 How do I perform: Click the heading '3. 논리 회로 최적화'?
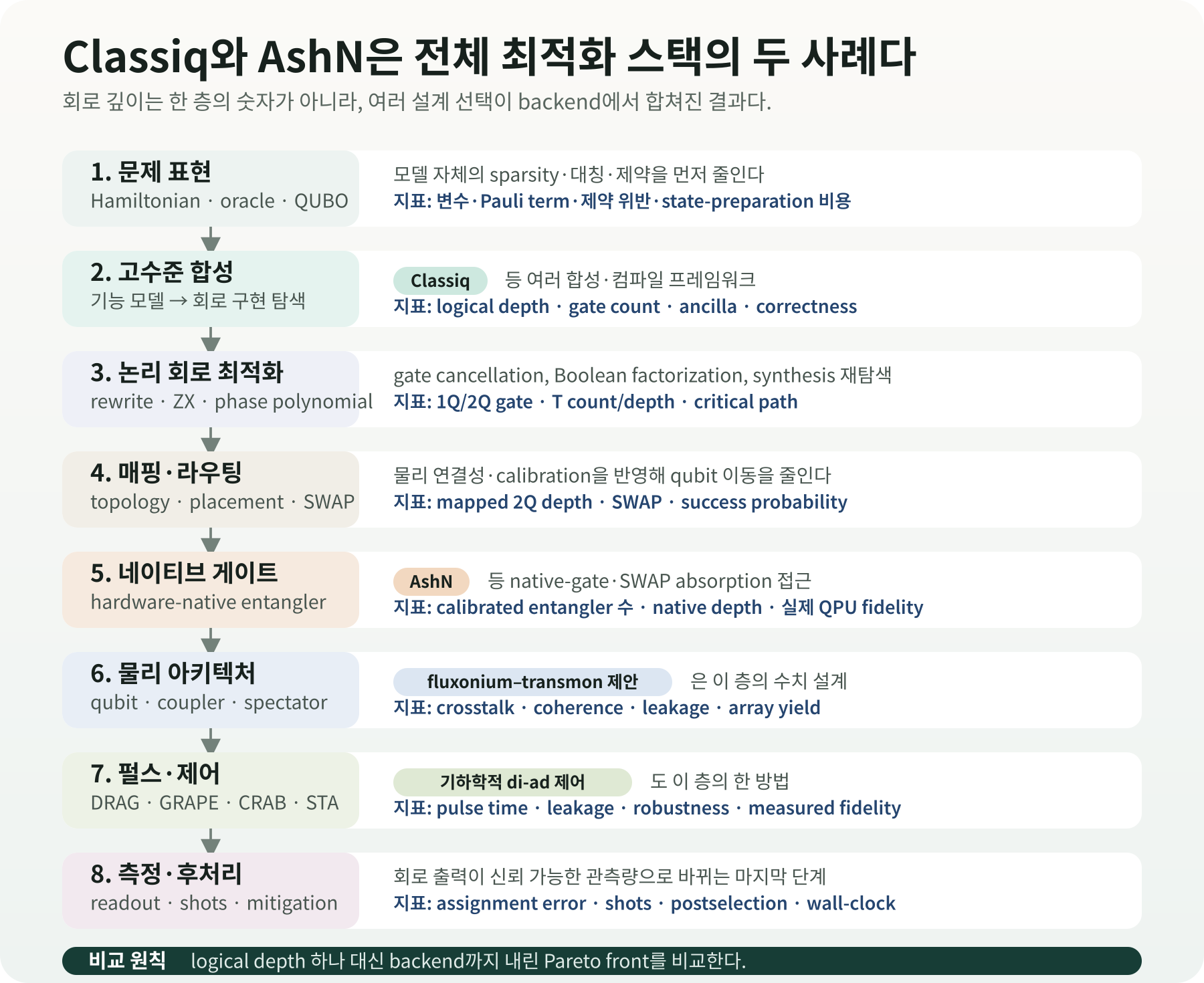[x=187, y=372]
